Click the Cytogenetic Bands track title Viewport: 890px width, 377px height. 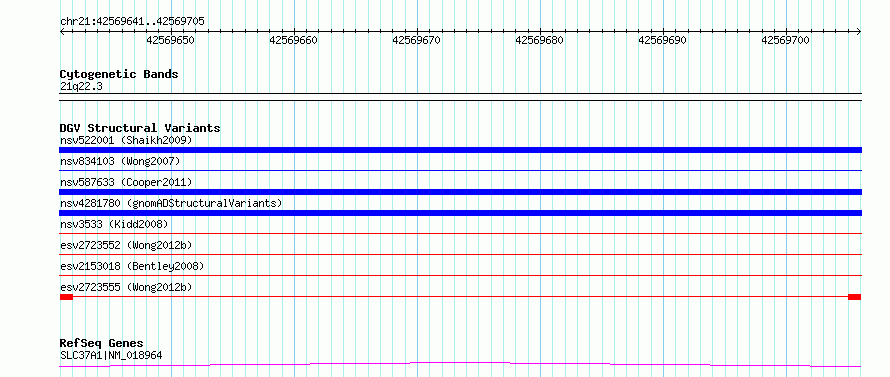119,74
